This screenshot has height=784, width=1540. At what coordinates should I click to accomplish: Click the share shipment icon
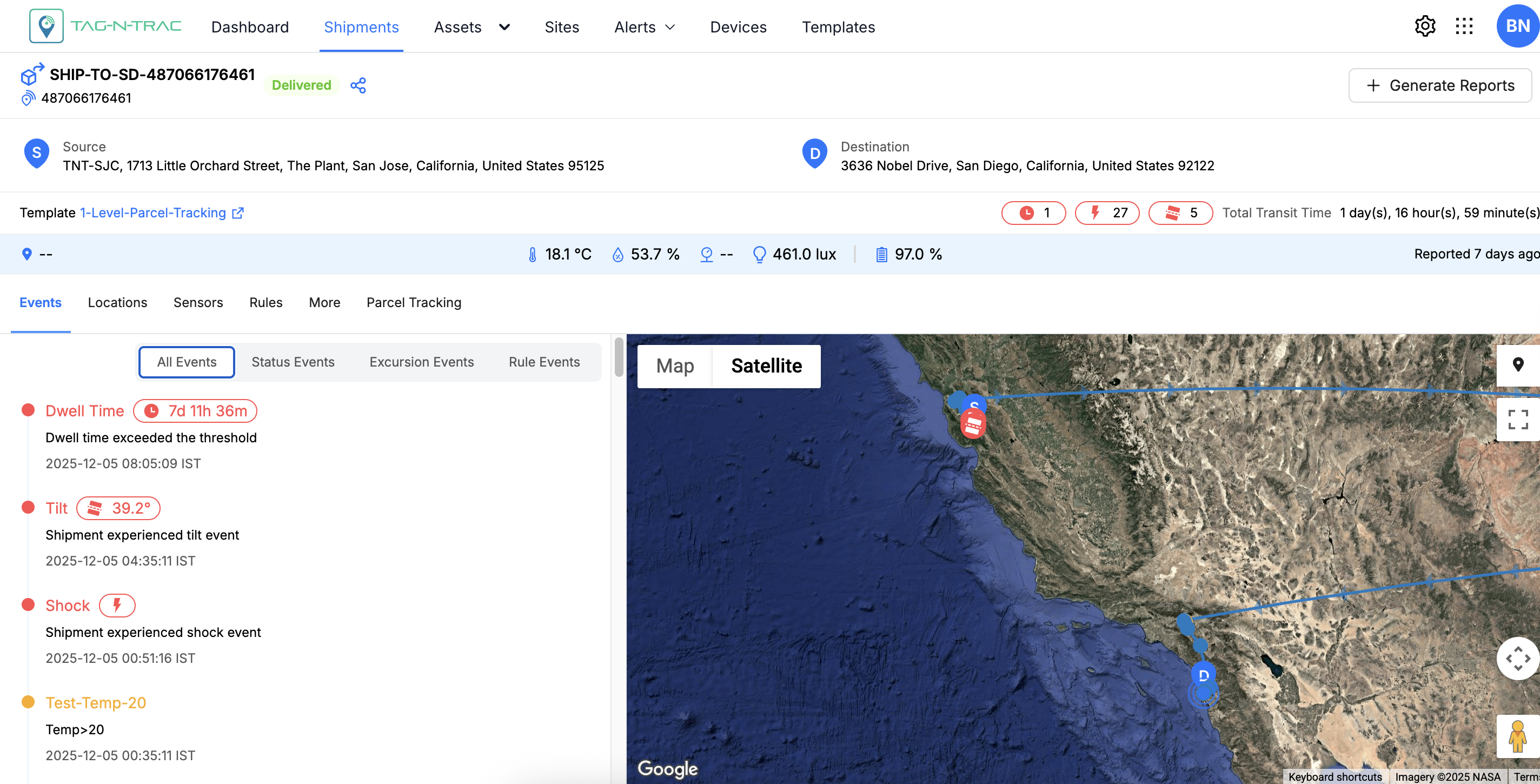click(x=358, y=85)
